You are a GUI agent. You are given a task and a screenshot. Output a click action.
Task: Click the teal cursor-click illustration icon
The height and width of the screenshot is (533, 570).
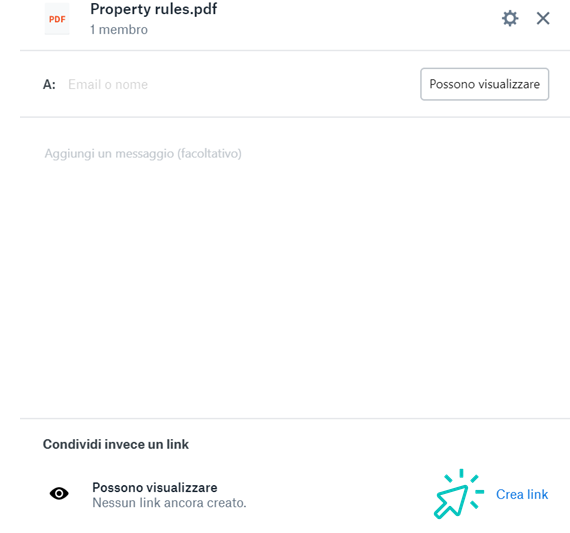459,494
